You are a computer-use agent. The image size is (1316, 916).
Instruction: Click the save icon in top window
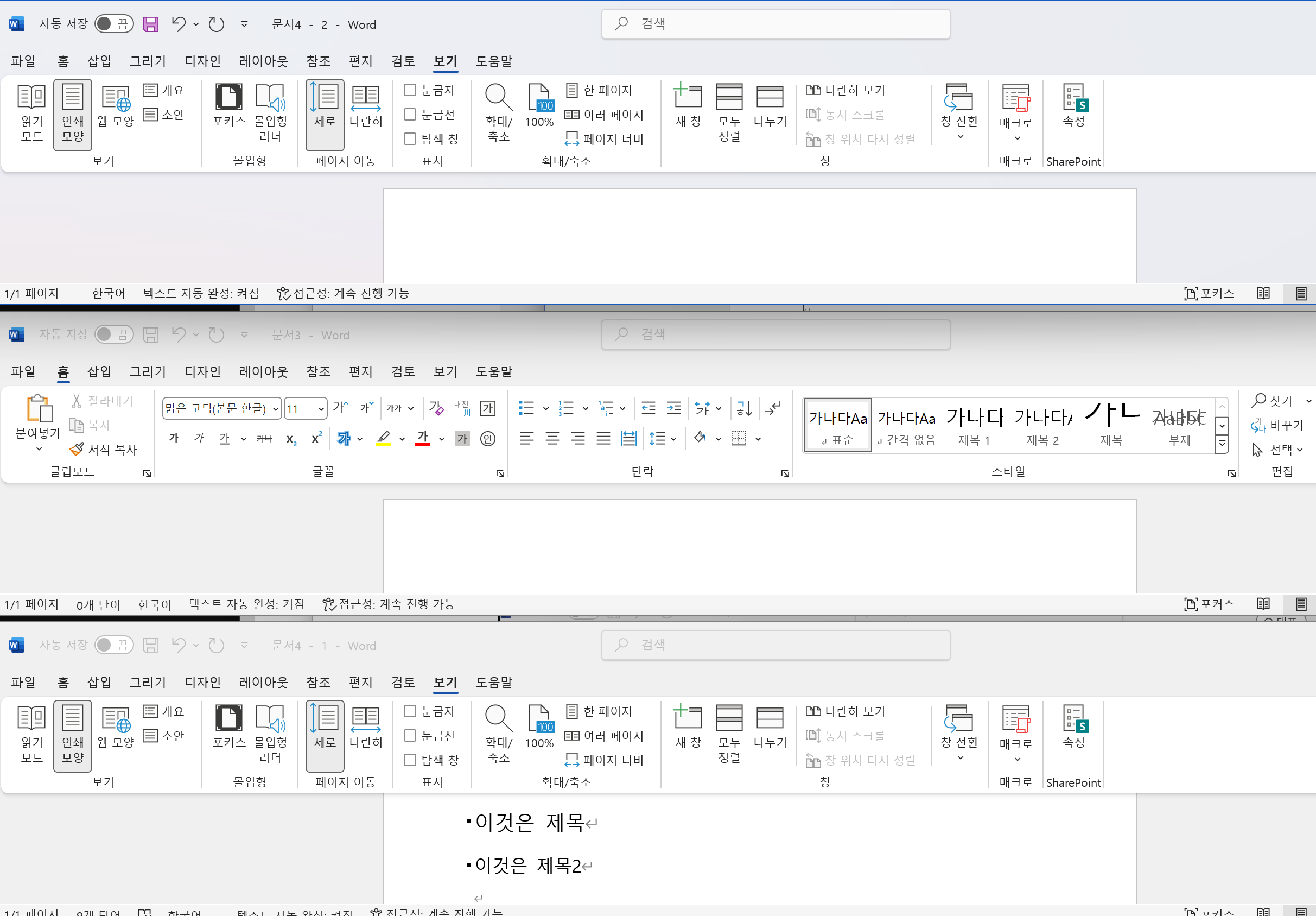151,24
